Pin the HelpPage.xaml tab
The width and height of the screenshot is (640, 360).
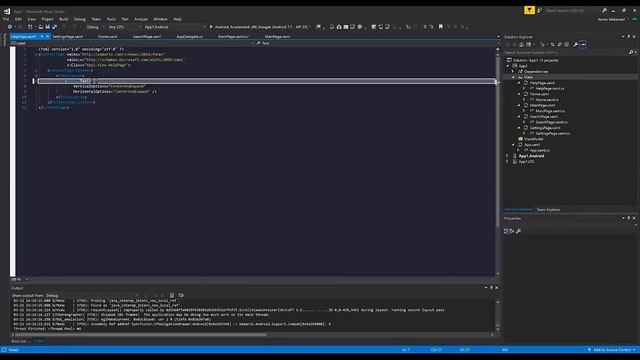click(42, 37)
